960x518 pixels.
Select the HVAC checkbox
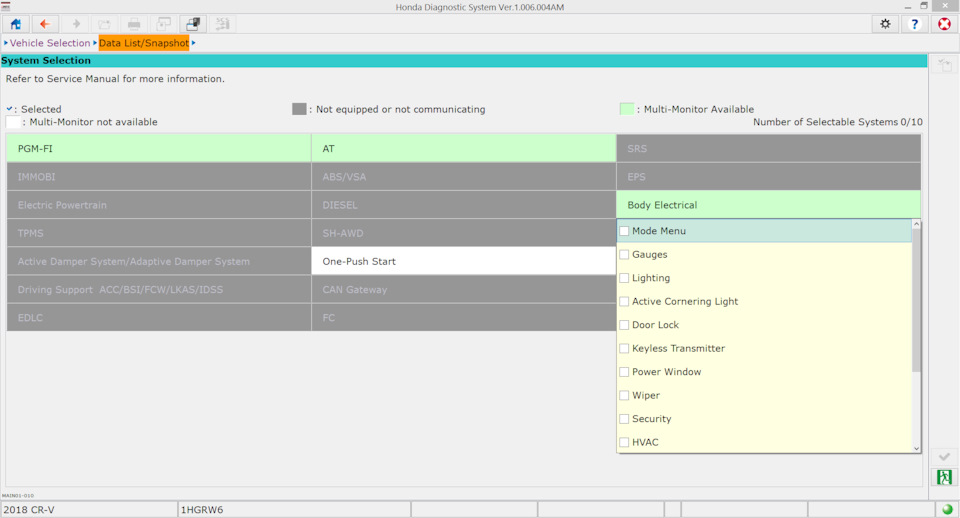(x=624, y=442)
